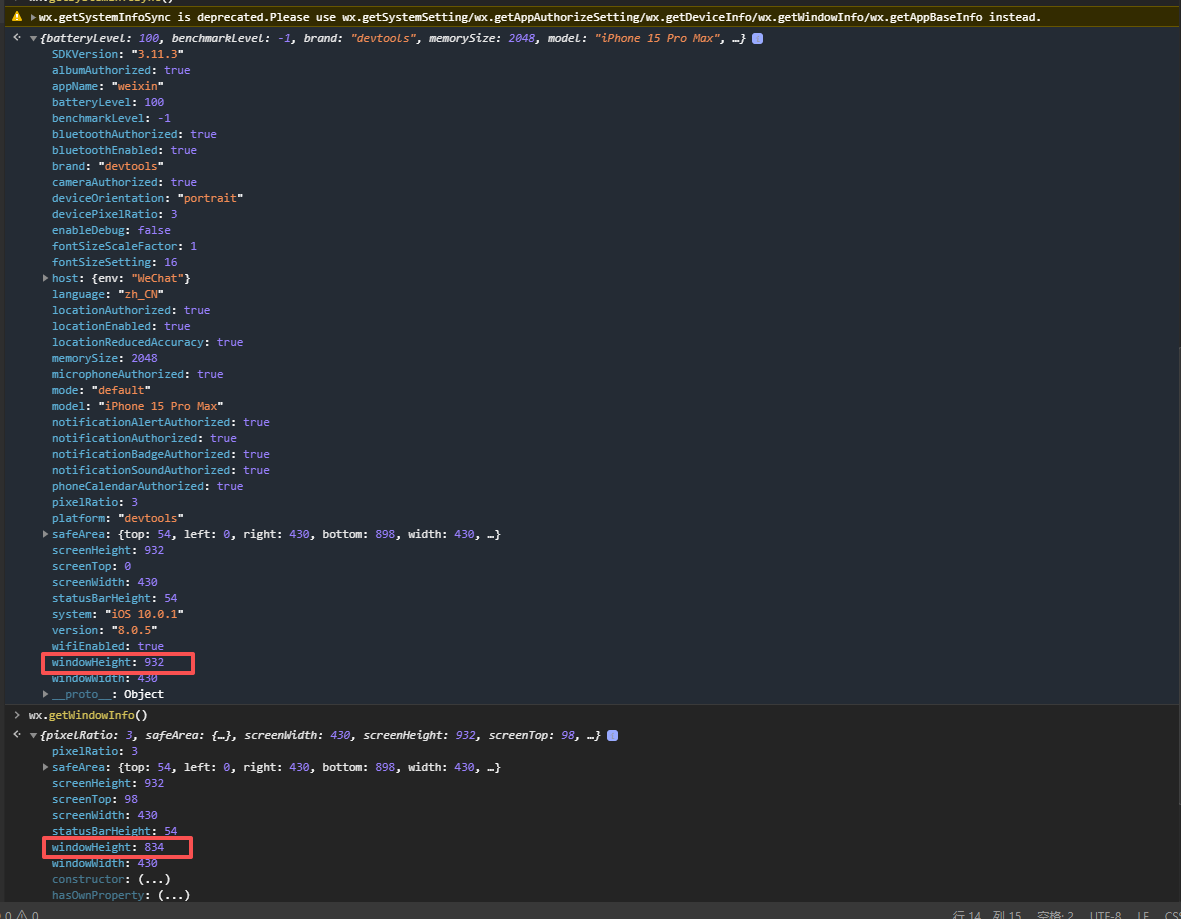Select the notificationBadgeAuthorized: true row
Image resolution: width=1181 pixels, height=919 pixels.
[x=160, y=454]
